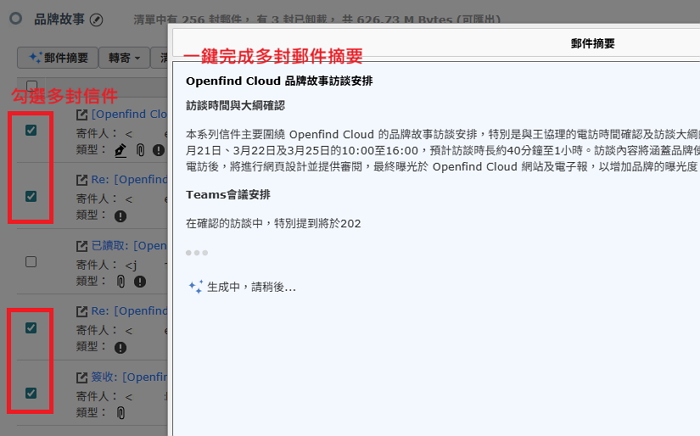Click the importance alert icon on first email

pyautogui.click(x=158, y=150)
